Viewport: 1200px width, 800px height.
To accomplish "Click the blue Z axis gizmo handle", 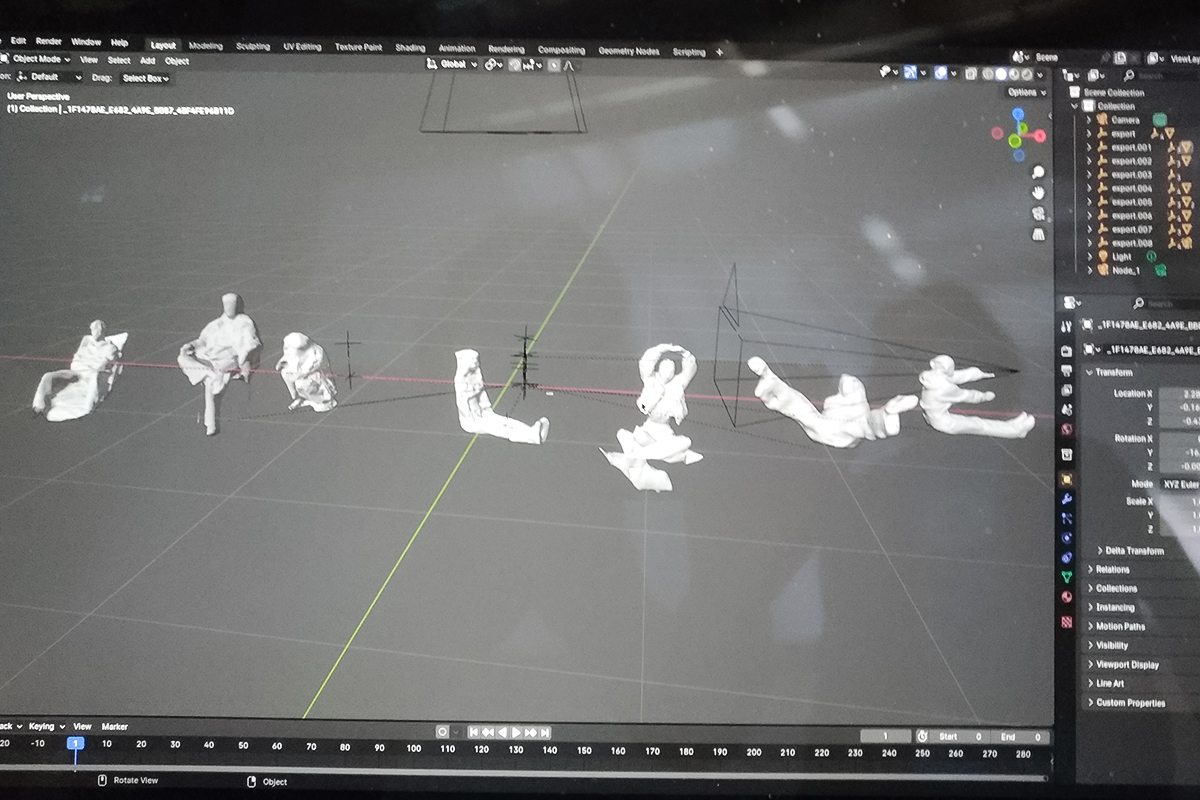I will tap(1017, 115).
